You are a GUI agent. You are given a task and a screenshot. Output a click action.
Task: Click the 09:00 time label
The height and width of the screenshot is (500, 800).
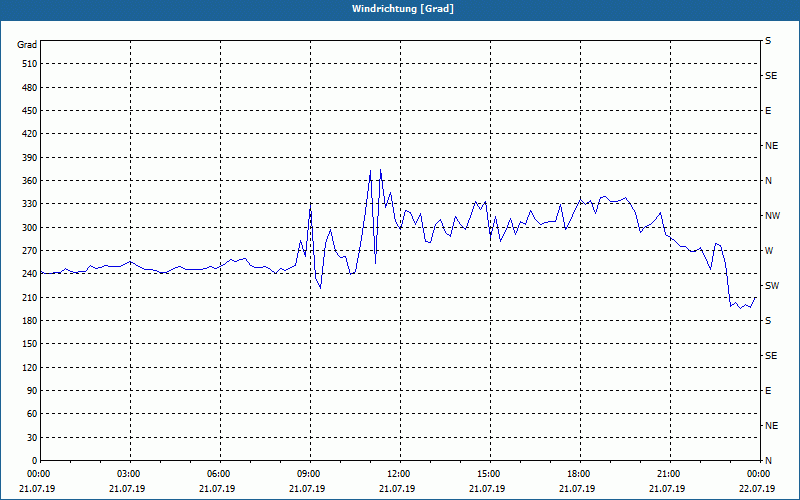(x=310, y=474)
